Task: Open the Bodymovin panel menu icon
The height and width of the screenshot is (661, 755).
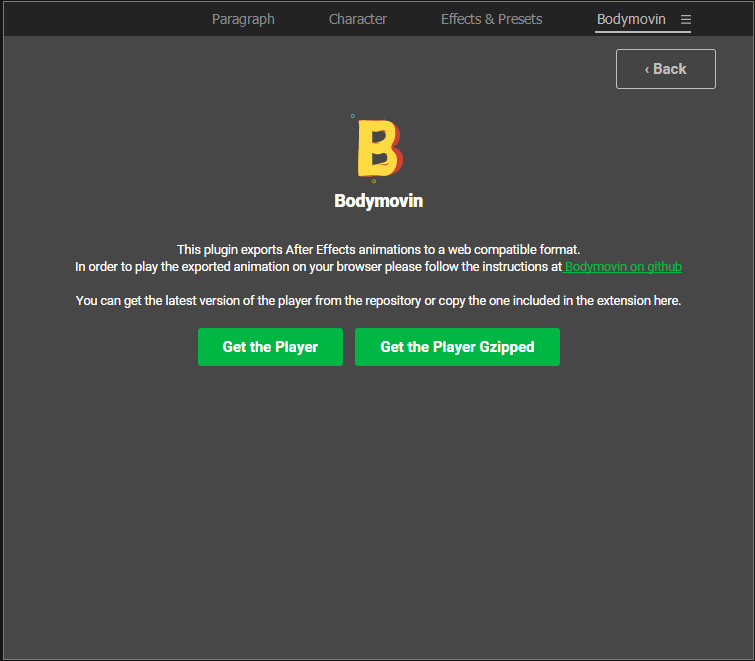Action: tap(686, 20)
